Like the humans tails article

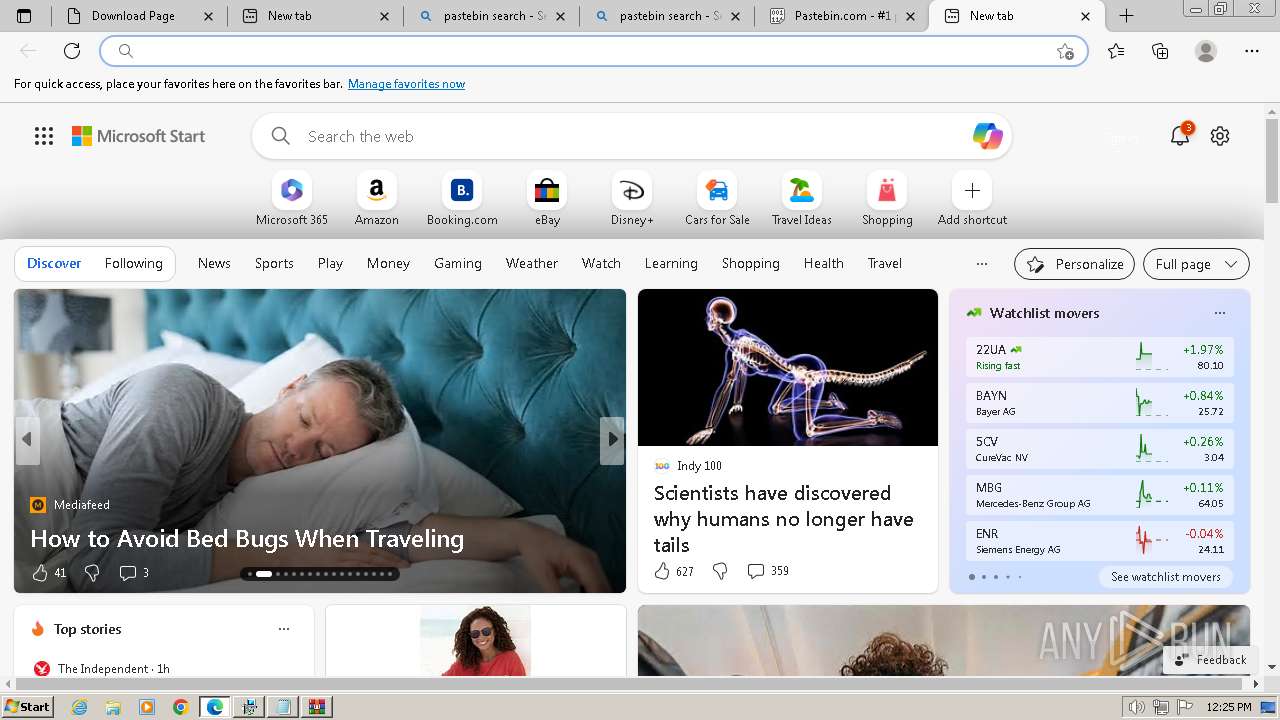(x=673, y=571)
